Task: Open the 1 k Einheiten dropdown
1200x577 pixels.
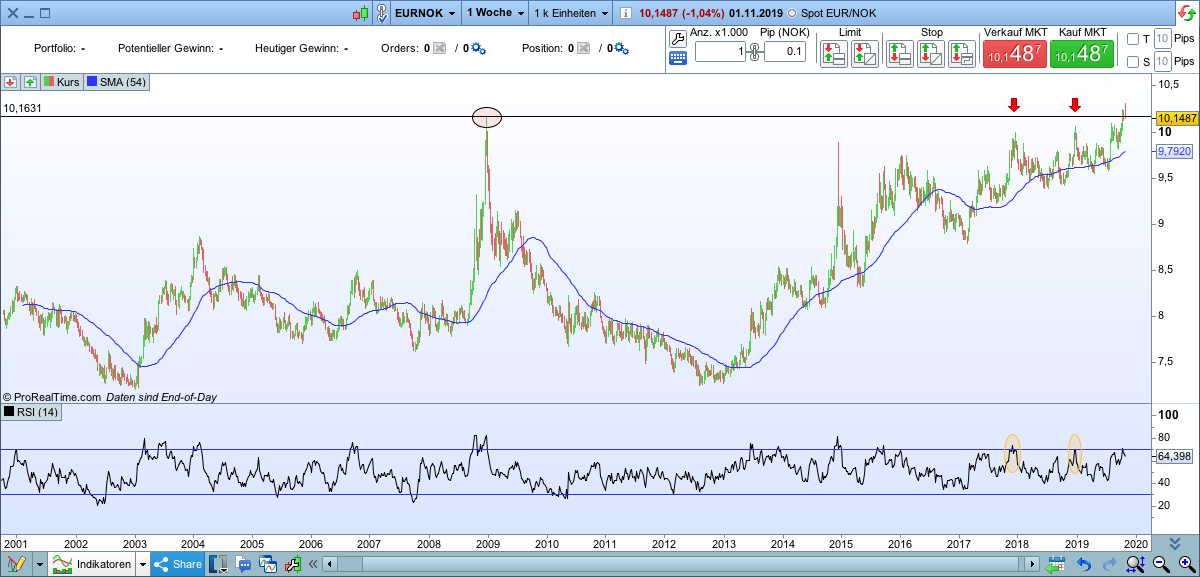Action: click(604, 14)
